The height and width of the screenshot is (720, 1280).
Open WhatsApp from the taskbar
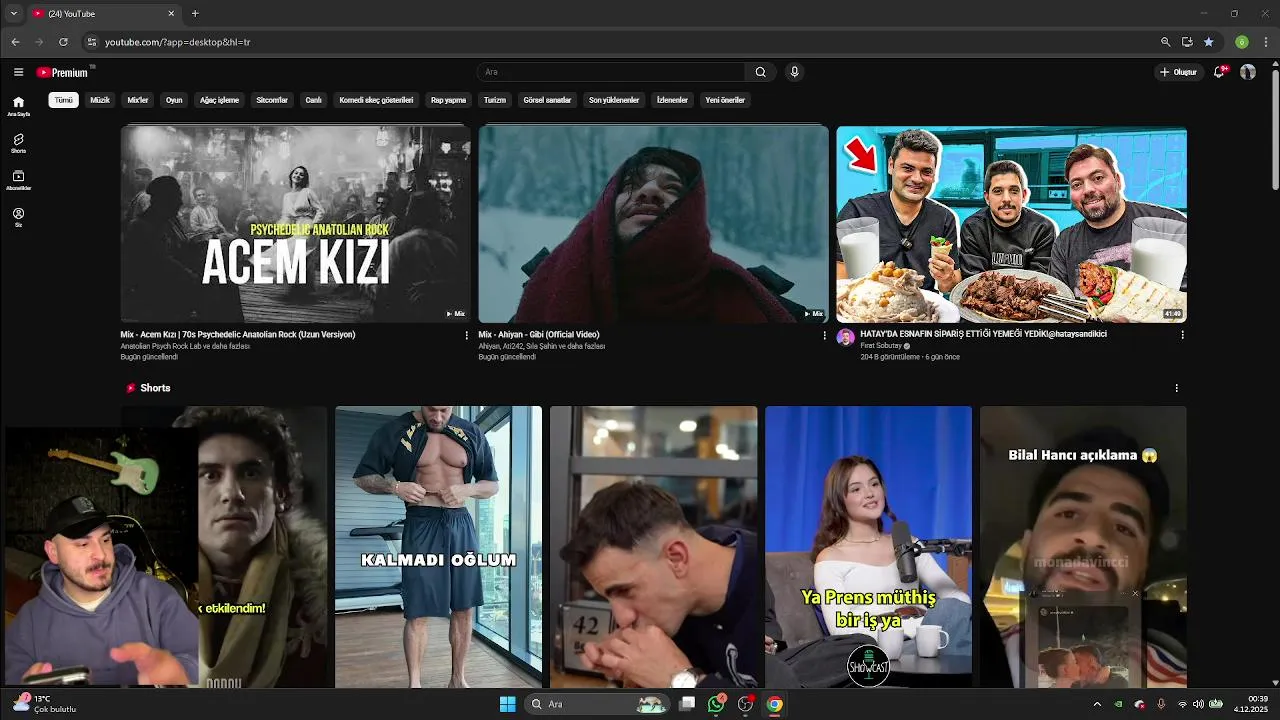click(716, 704)
